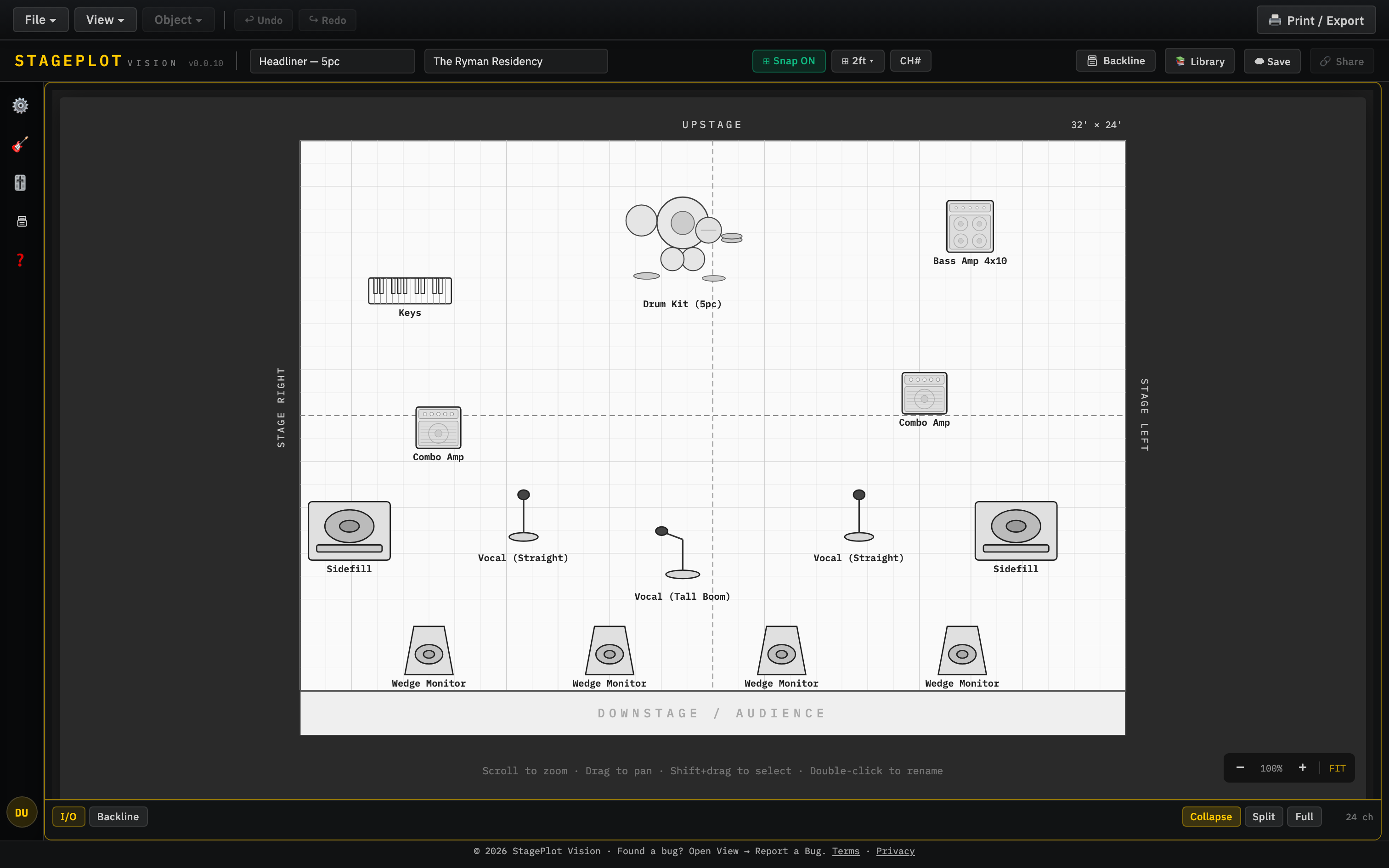Toggle Snap ON grid snapping

(789, 61)
